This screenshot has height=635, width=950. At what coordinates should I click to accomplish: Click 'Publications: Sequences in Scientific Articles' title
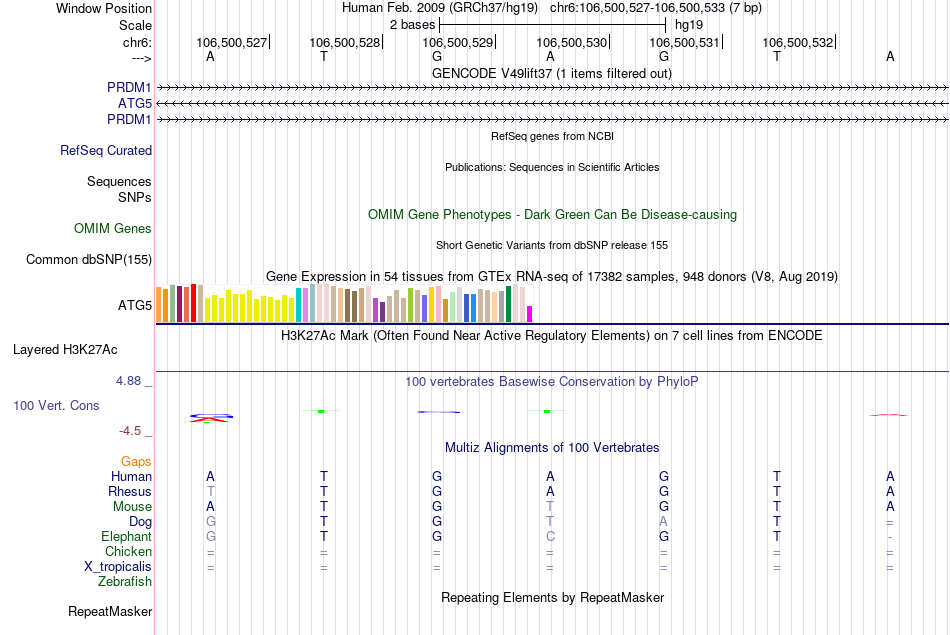[x=552, y=167]
